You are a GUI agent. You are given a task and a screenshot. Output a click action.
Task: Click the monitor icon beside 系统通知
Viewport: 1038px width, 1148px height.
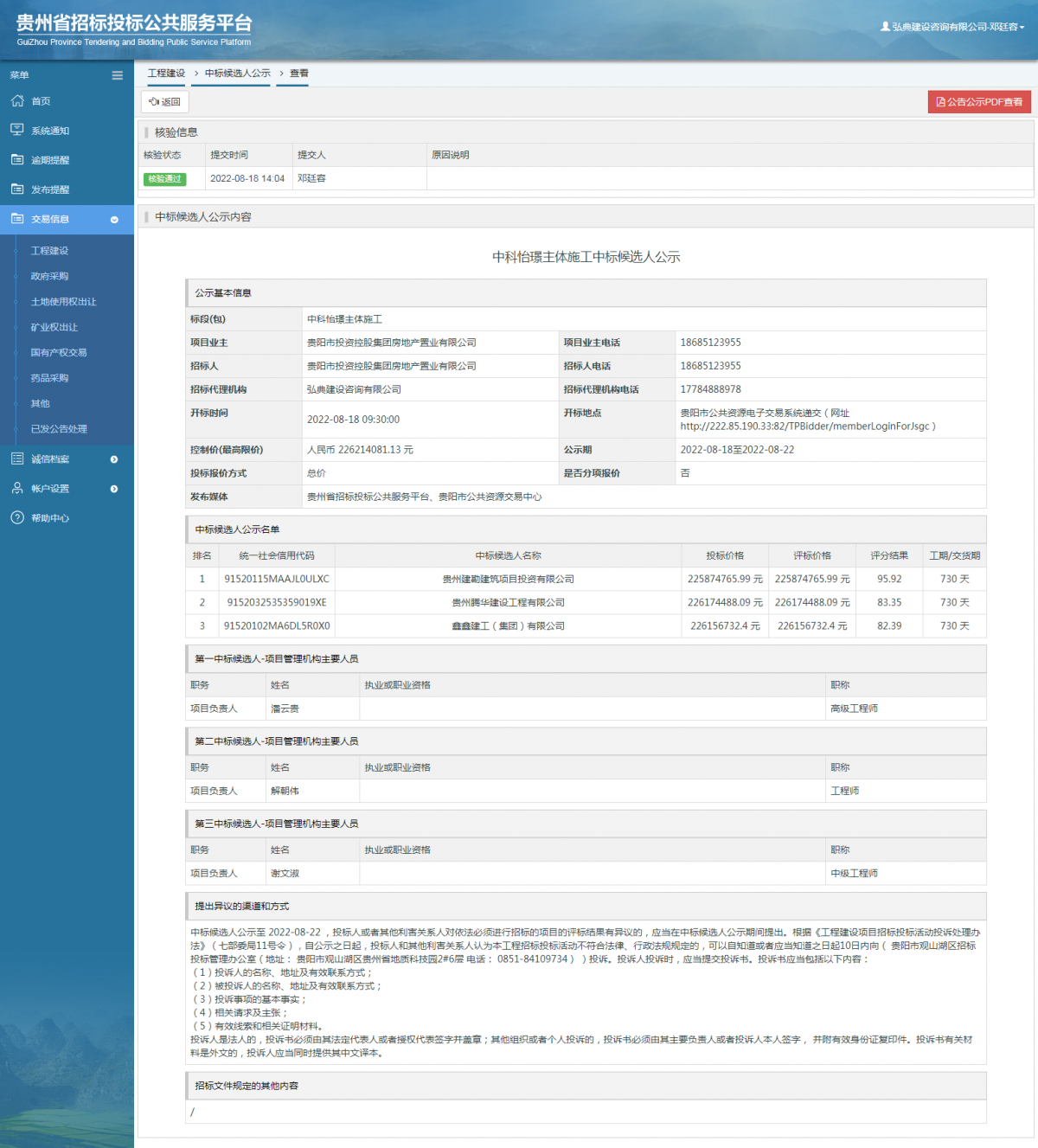pyautogui.click(x=17, y=130)
